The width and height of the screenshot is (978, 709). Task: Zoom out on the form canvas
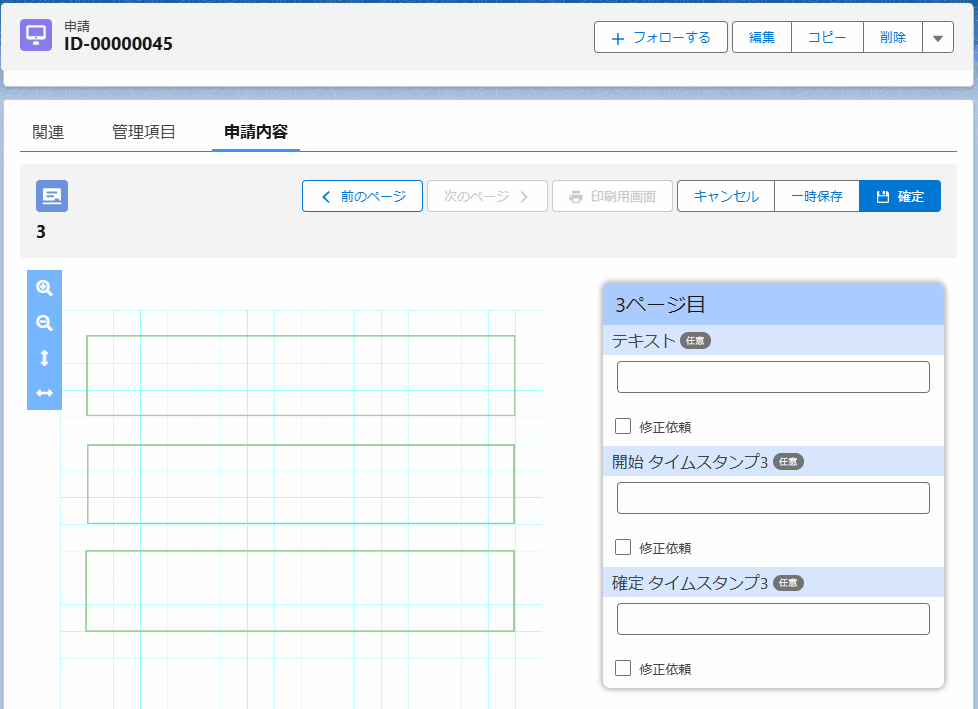(44, 323)
